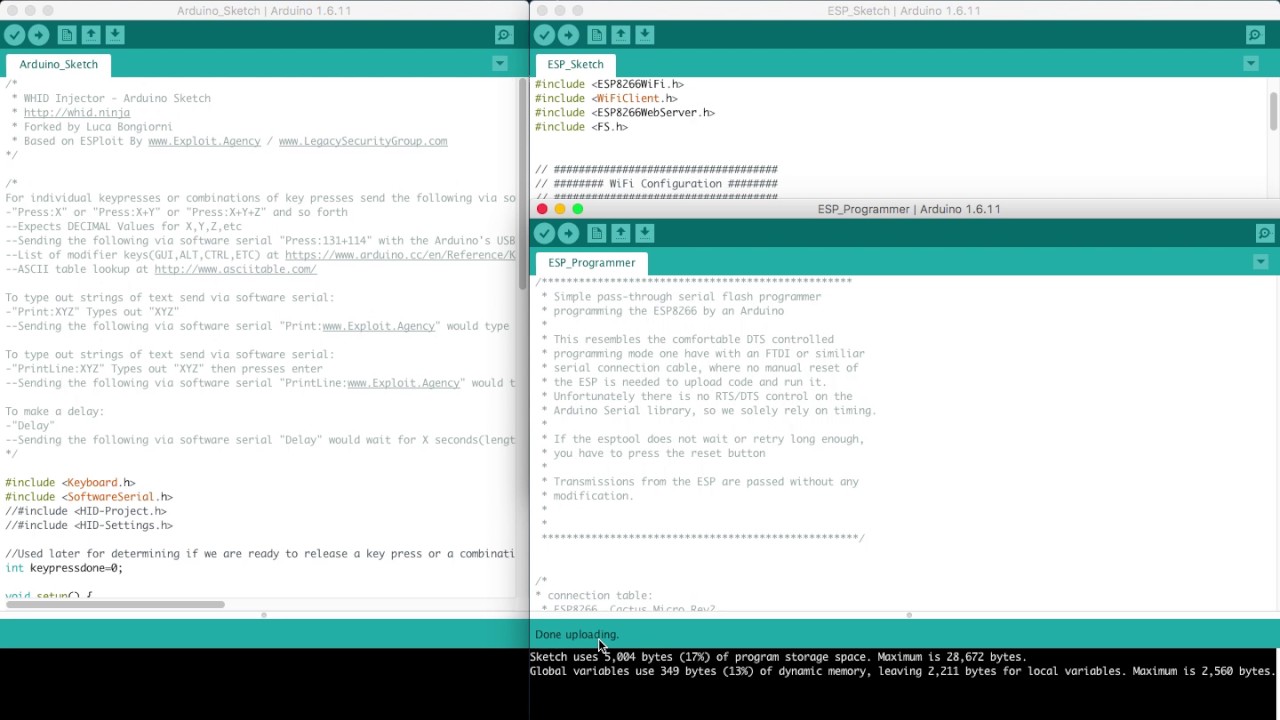Viewport: 1280px width, 720px height.
Task: Click vertical scrollbar in ESP_Sketch editor
Action: coord(1274,112)
